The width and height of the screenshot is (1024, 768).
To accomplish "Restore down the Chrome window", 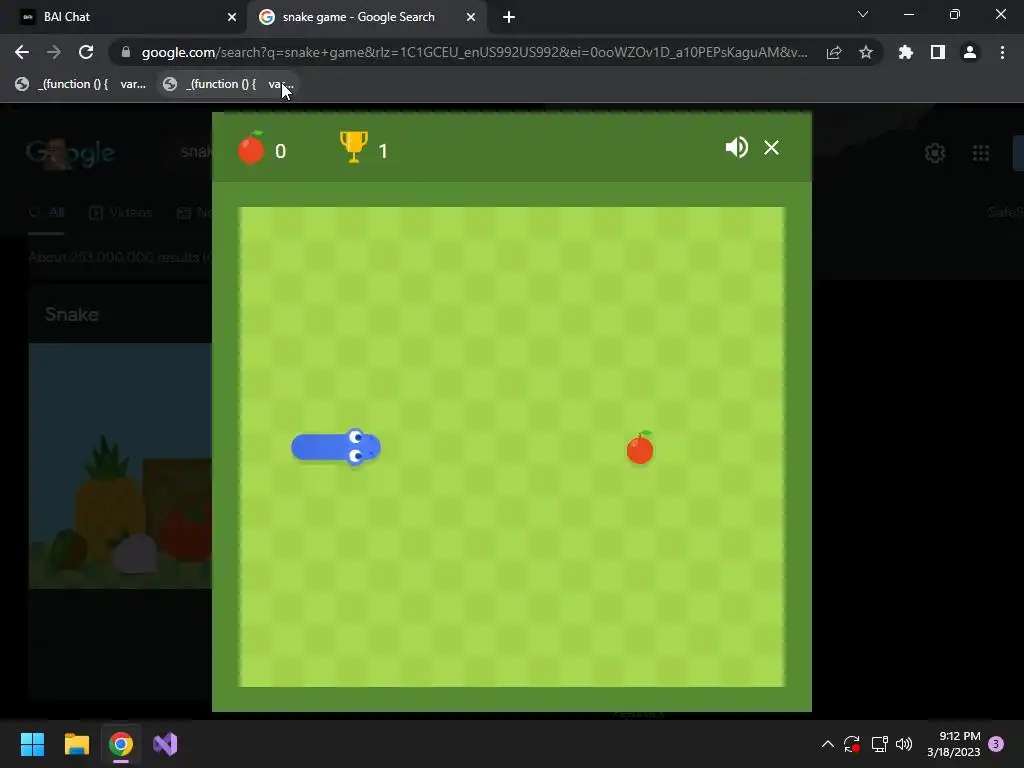I will pyautogui.click(x=955, y=14).
